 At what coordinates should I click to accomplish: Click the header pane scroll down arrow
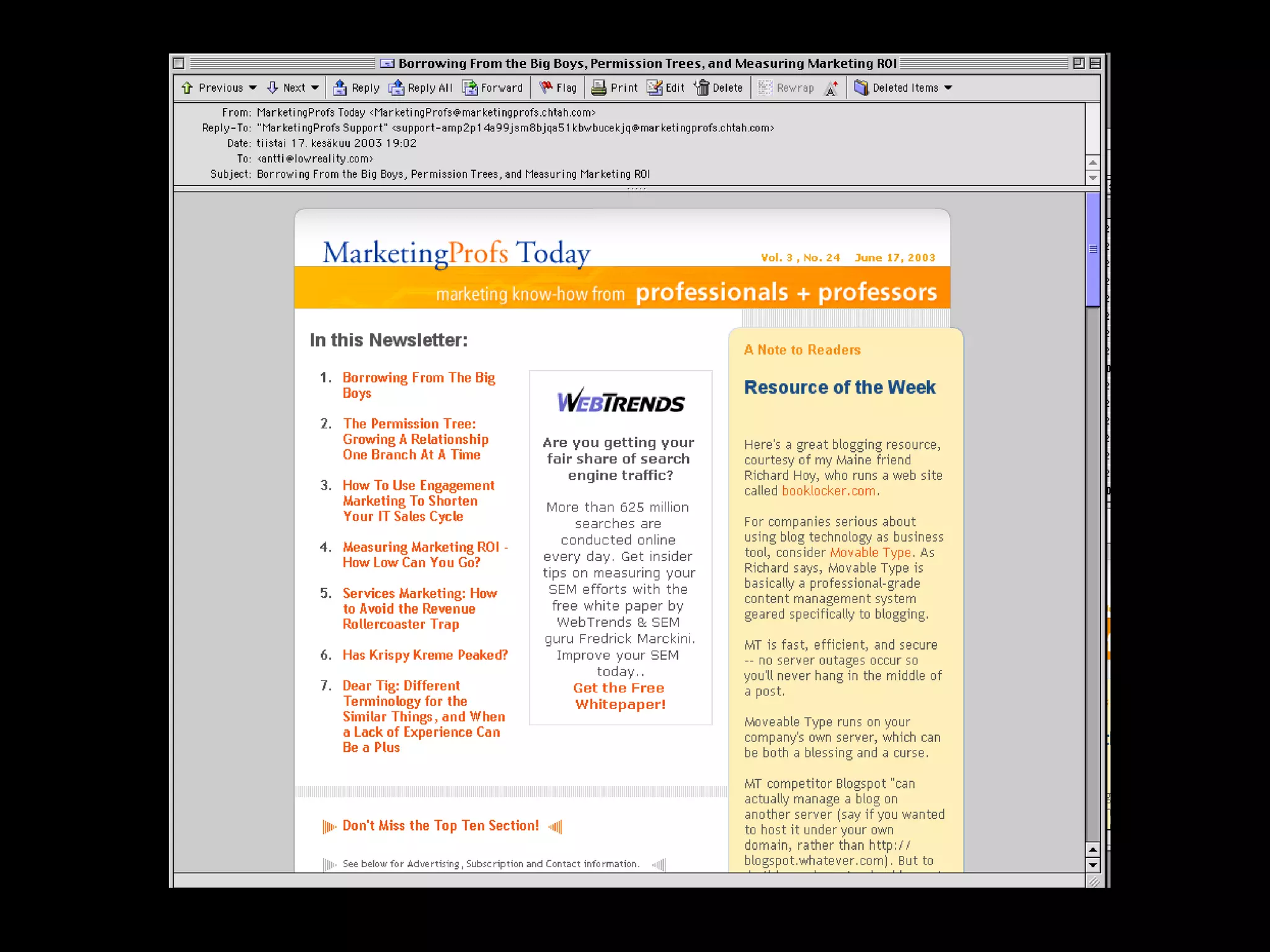(1093, 178)
